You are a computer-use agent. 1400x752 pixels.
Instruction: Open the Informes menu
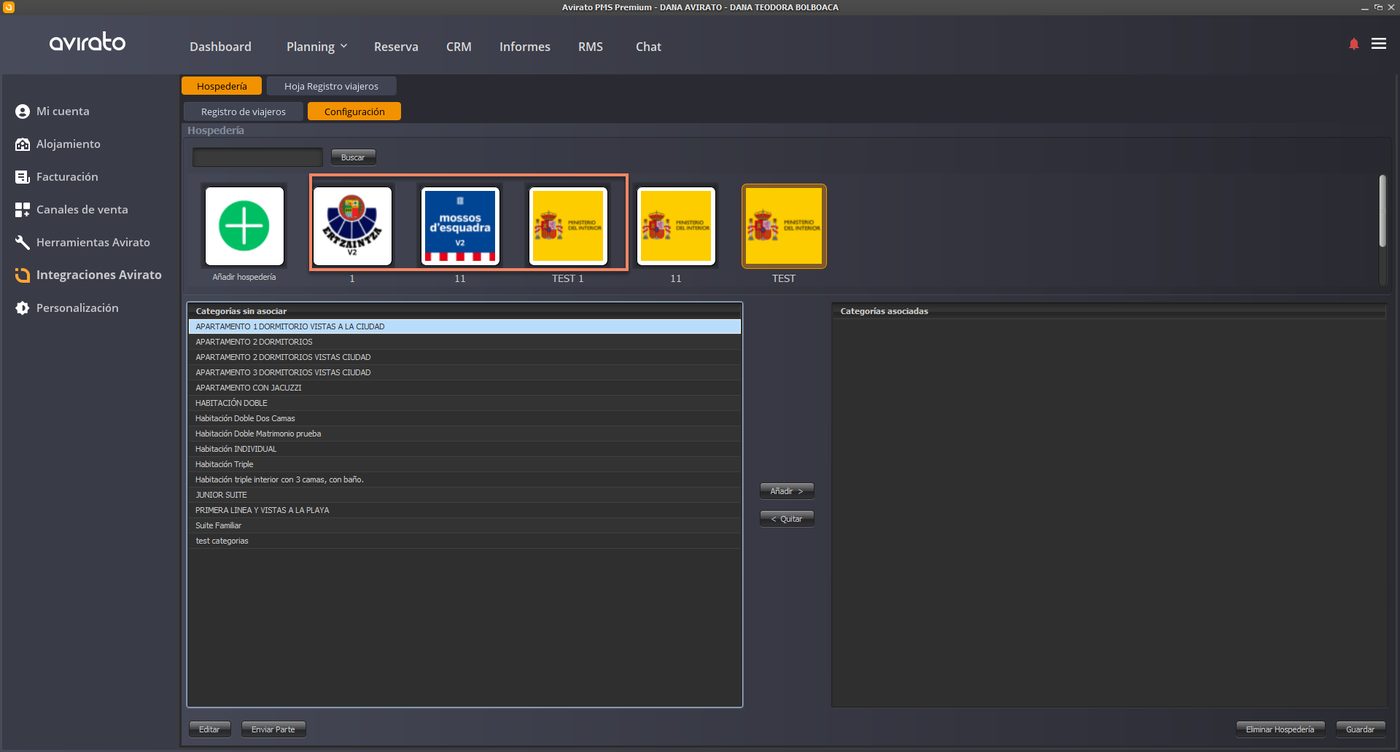tap(525, 47)
